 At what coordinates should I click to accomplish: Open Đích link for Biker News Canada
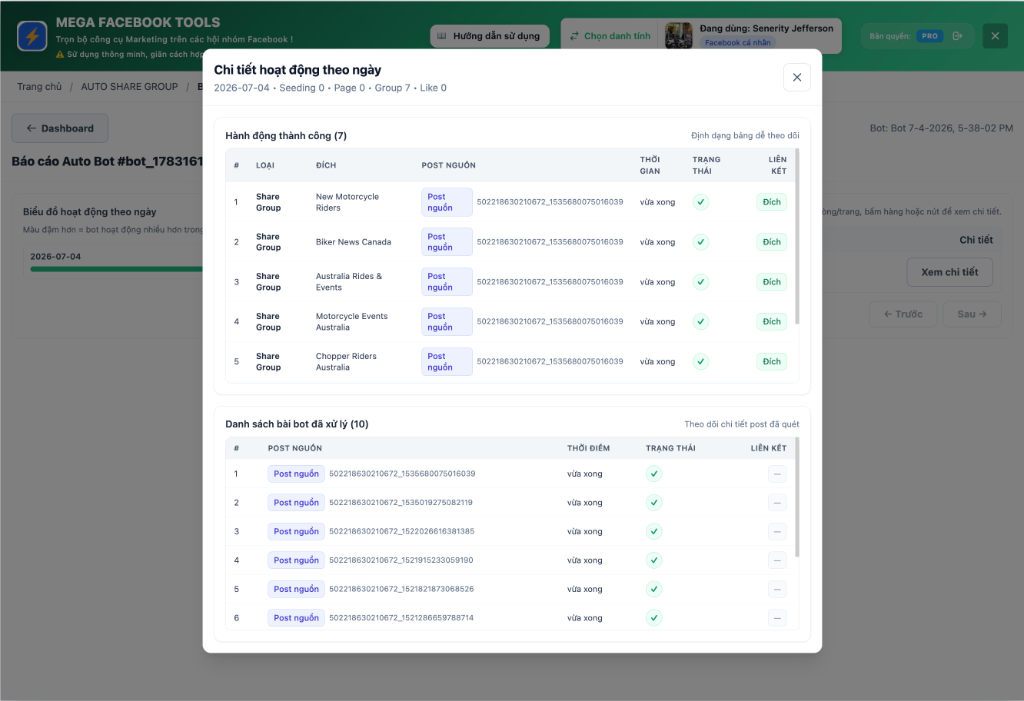[771, 242]
